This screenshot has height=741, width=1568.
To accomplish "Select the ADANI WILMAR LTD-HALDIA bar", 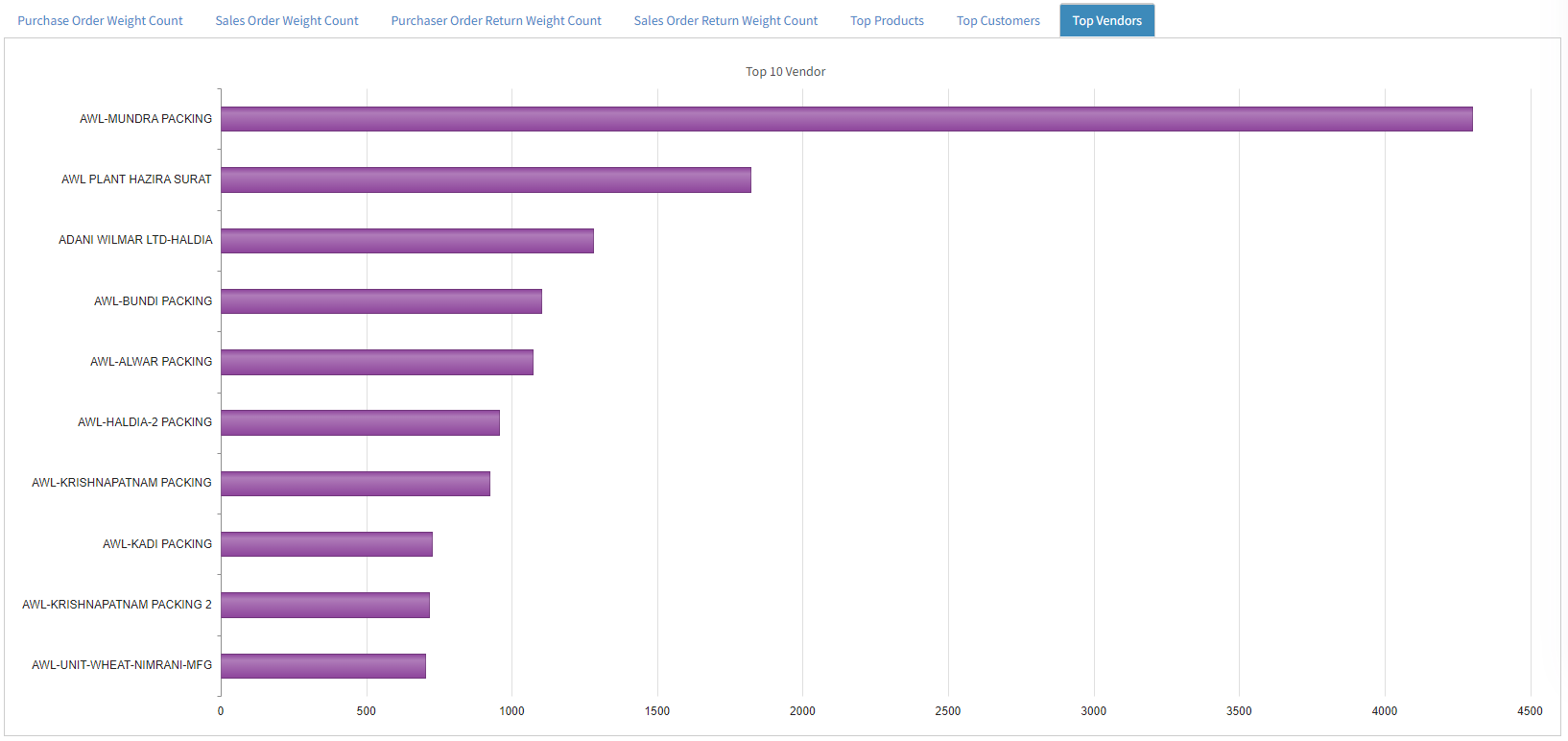I will click(x=407, y=241).
